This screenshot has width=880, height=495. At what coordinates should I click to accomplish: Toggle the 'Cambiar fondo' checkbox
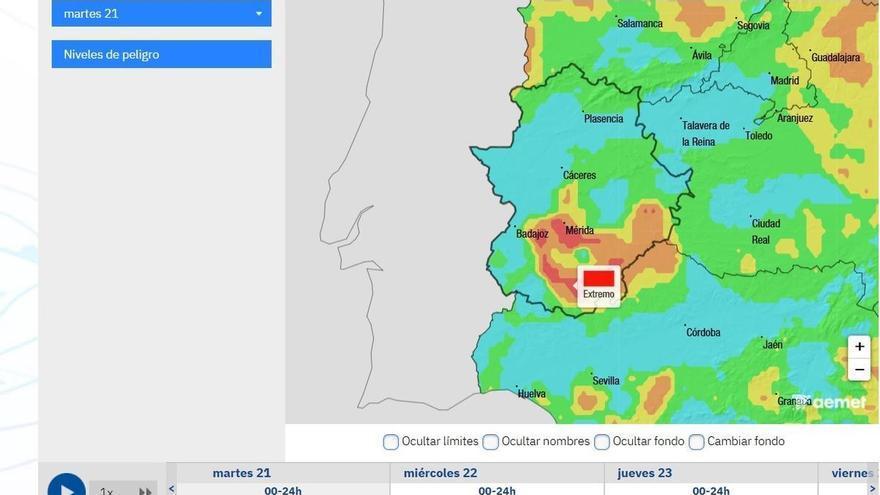(x=696, y=442)
